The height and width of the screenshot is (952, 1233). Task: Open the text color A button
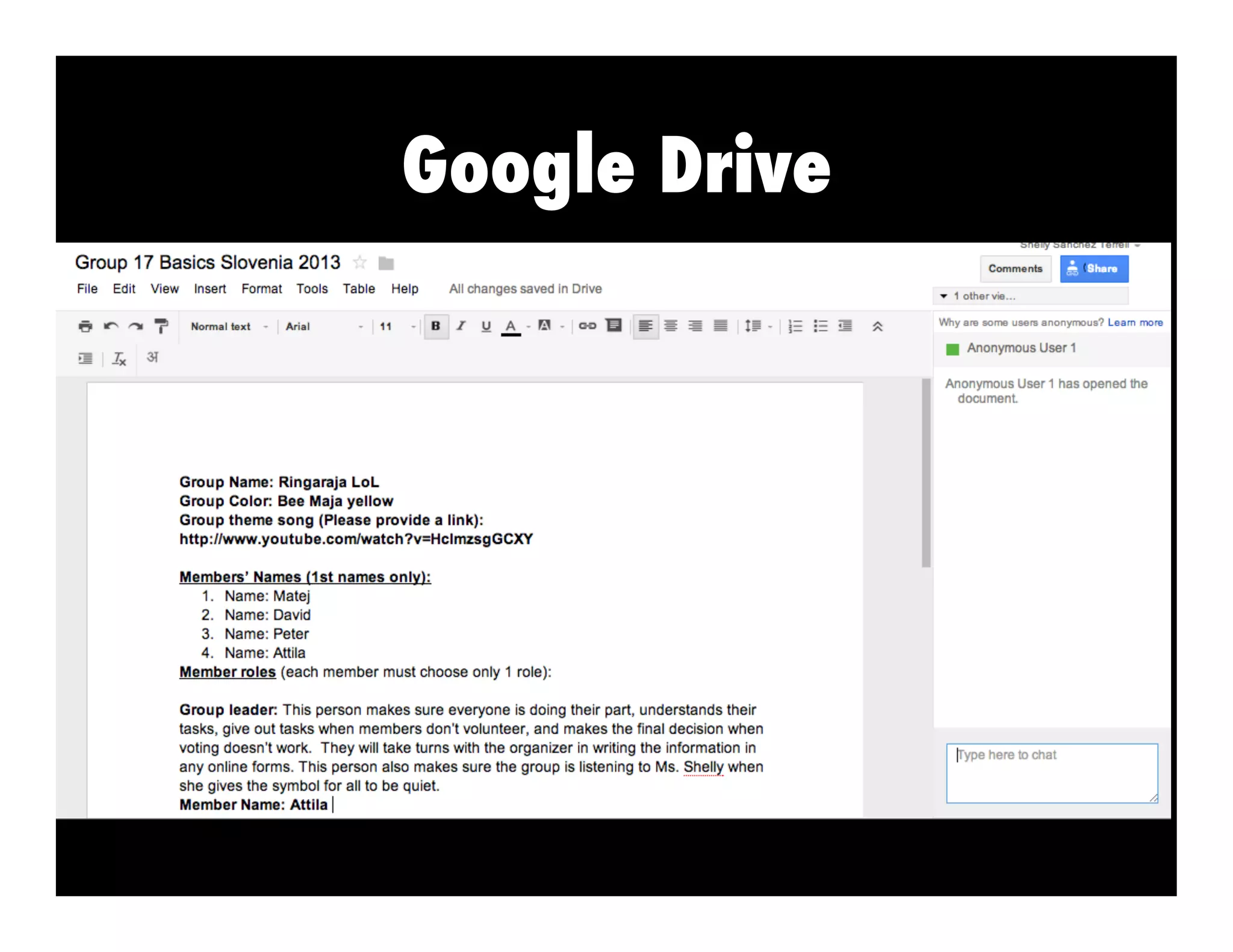(x=511, y=327)
